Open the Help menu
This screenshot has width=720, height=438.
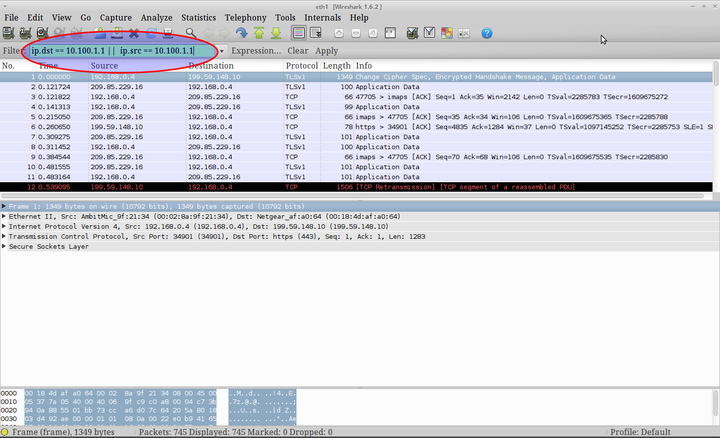tap(359, 17)
